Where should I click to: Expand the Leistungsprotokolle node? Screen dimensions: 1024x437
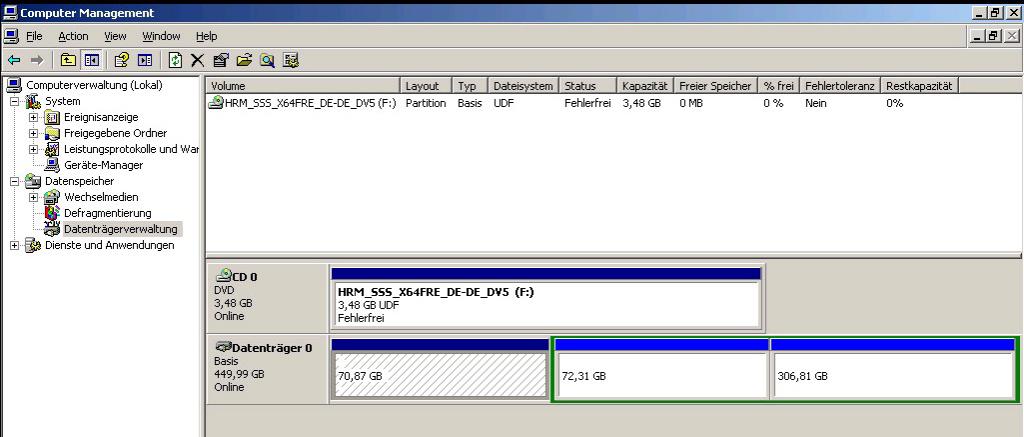(33, 150)
